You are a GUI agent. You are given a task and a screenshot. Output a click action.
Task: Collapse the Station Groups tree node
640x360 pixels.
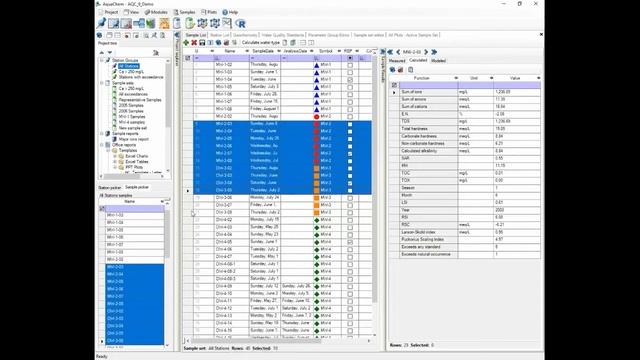pos(102,60)
